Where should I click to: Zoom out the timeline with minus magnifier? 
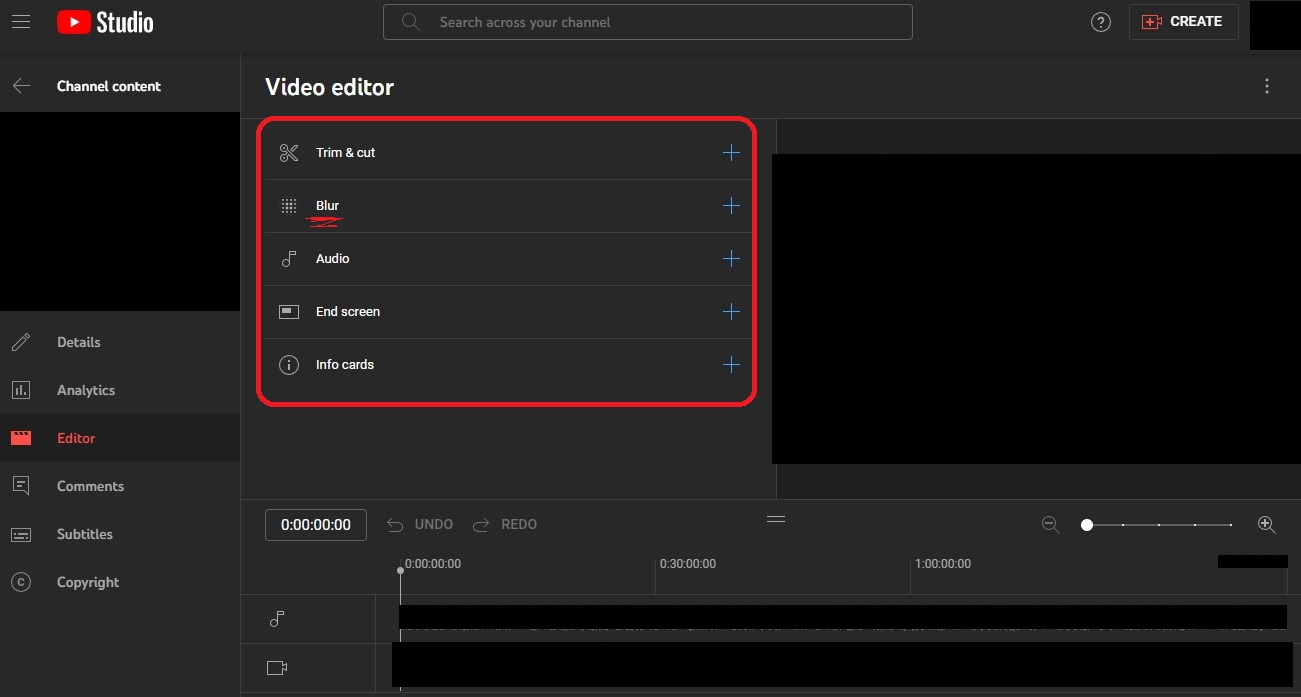tap(1050, 524)
